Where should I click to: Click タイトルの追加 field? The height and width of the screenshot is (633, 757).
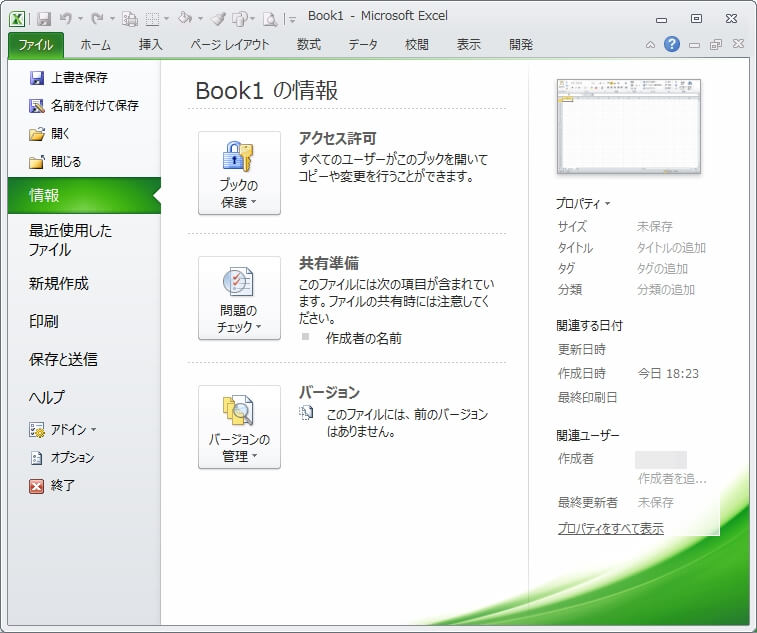click(x=671, y=248)
